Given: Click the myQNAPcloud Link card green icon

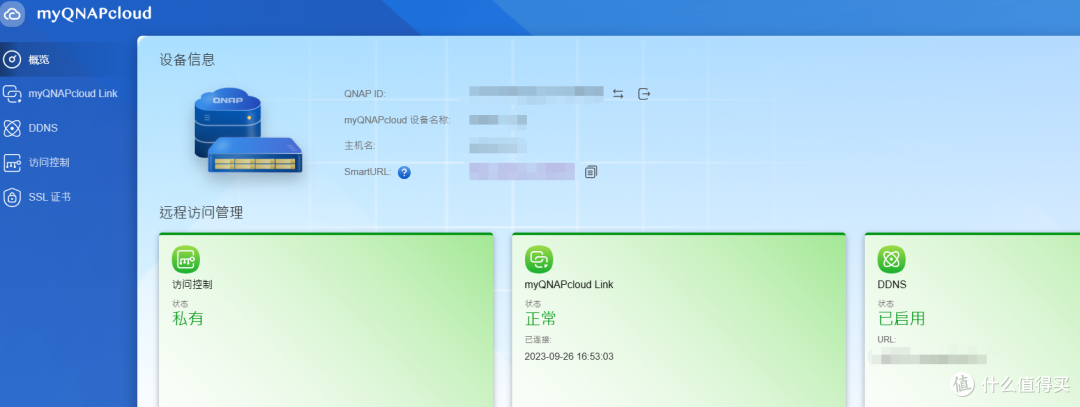Looking at the screenshot, I should 539,260.
